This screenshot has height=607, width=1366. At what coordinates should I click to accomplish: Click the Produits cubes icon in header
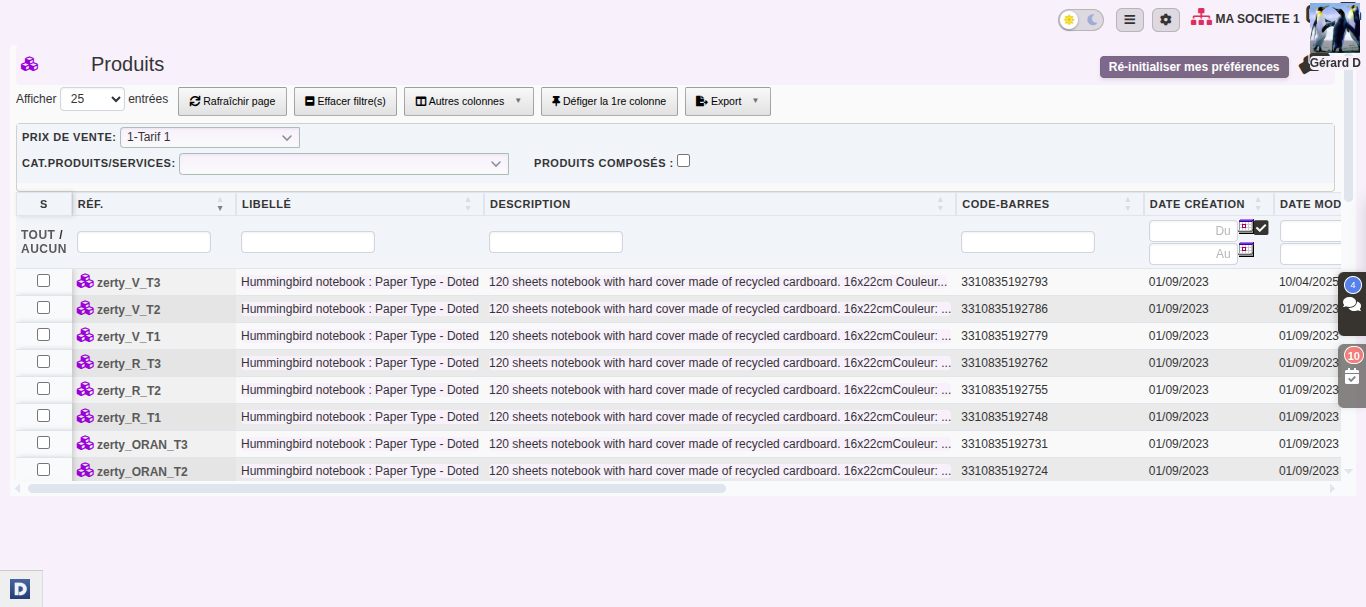point(30,65)
